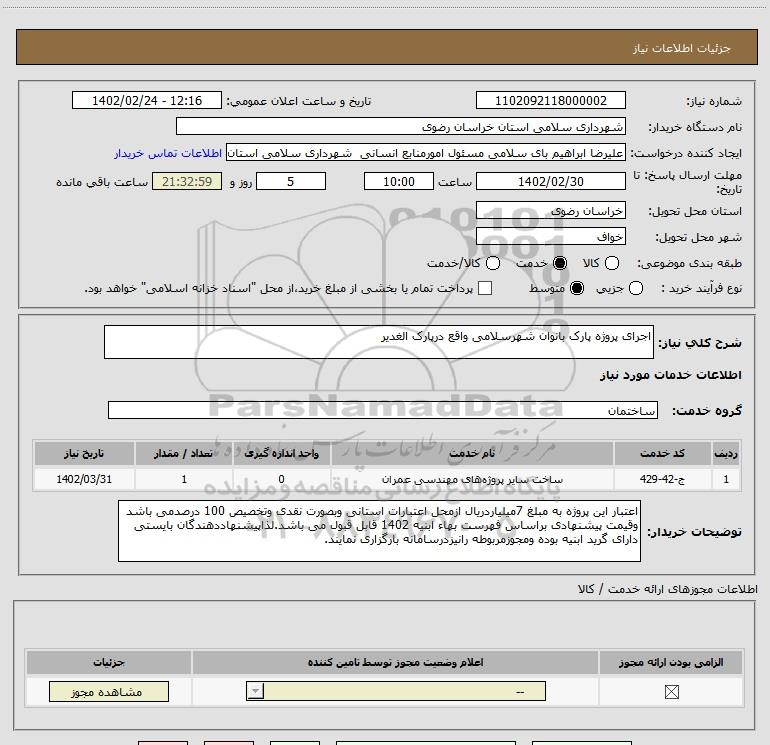Select the متوسط purchase type radio

coord(577,288)
